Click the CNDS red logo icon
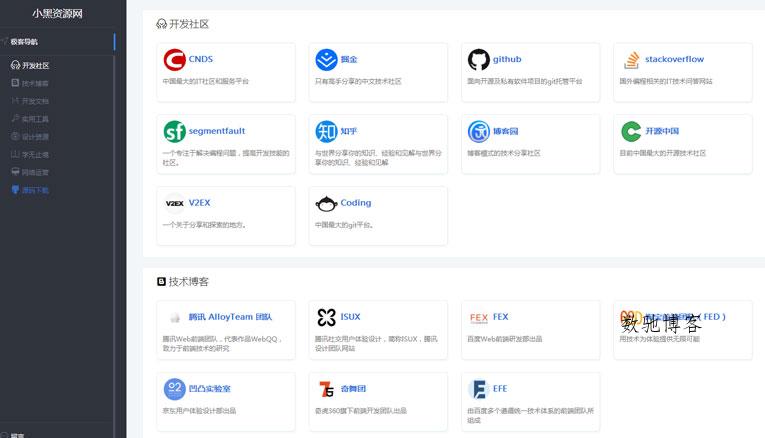765x438 pixels. (174, 60)
